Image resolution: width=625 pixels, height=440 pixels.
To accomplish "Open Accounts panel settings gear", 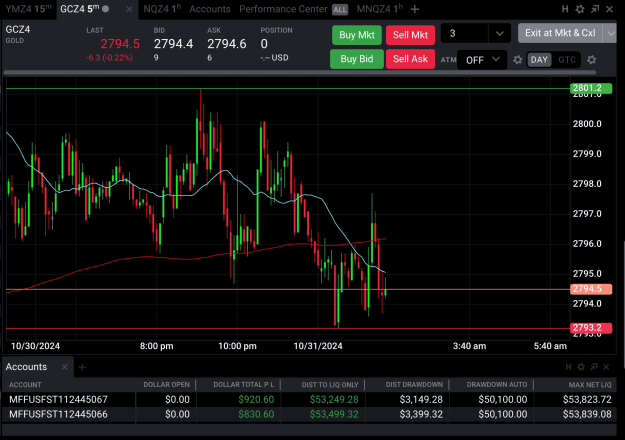I will [x=581, y=367].
